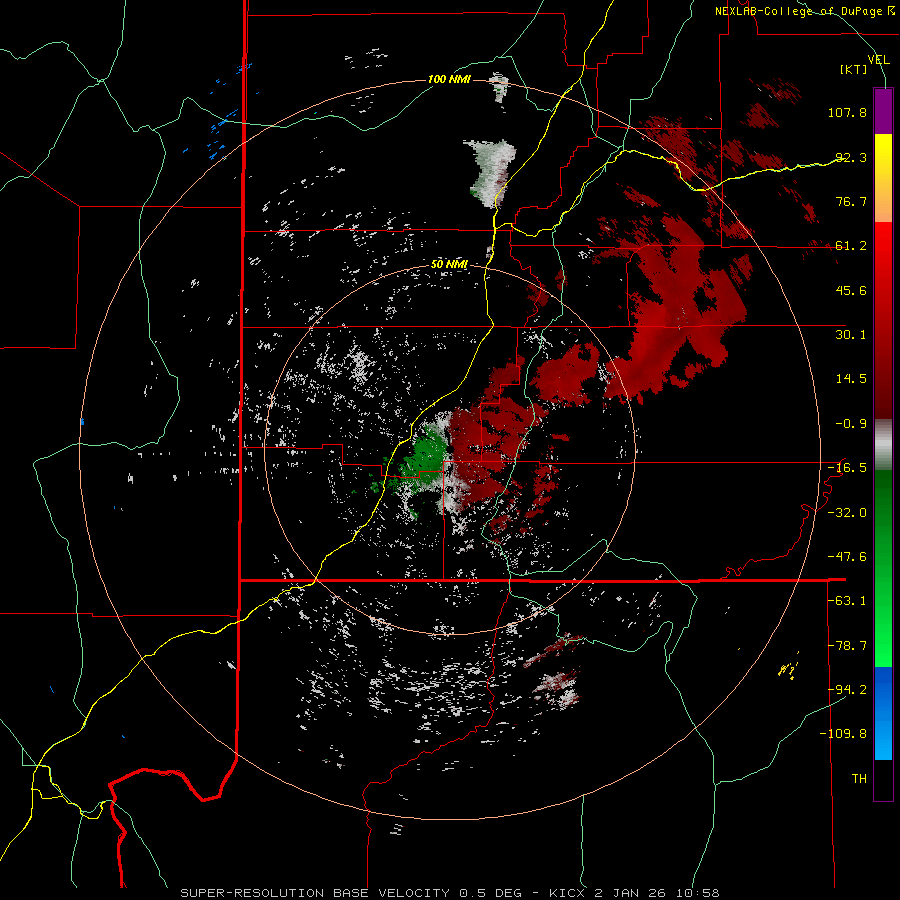Click the Super-Resolution Base Velocity caption
Image resolution: width=900 pixels, height=900 pixels.
(x=449, y=893)
